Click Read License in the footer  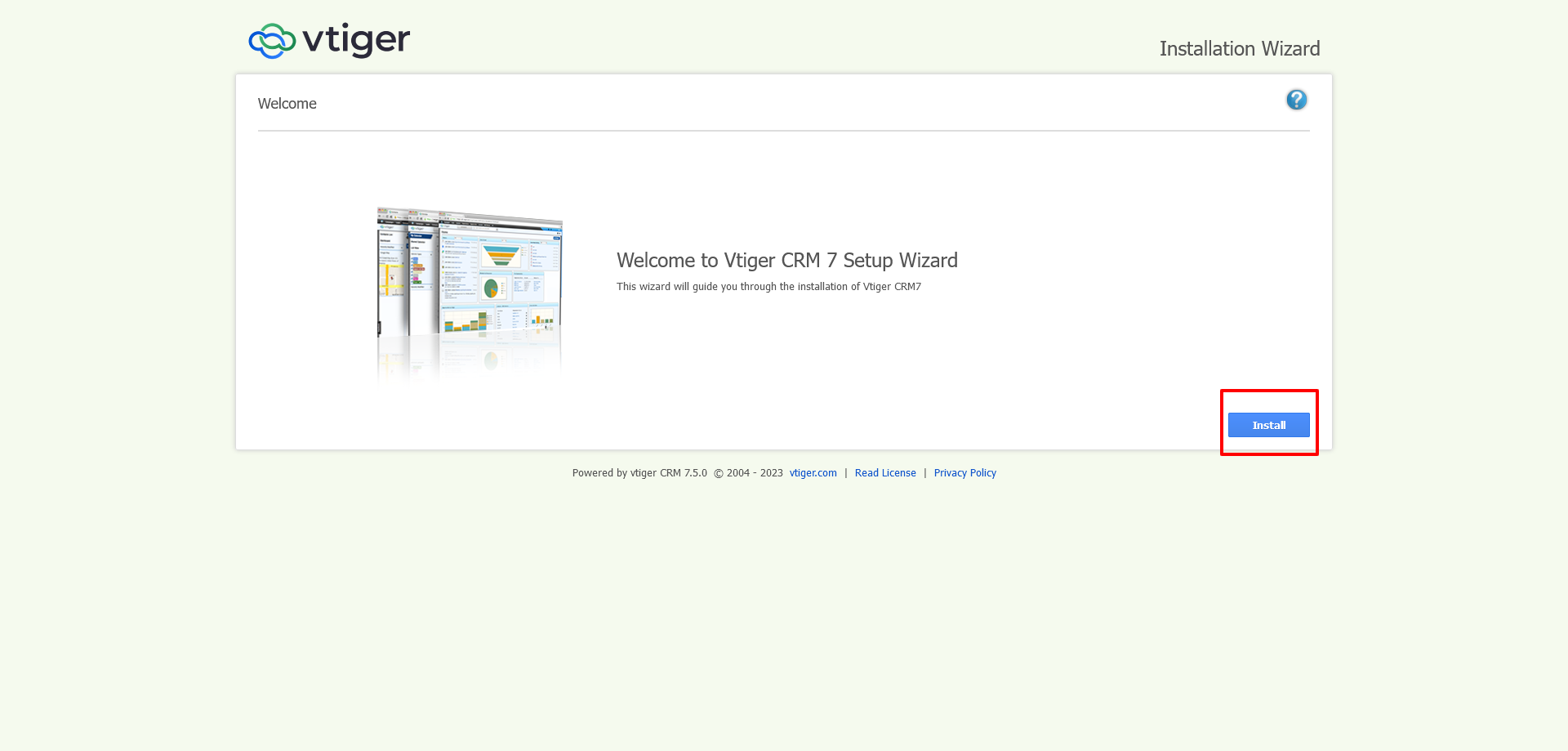885,472
